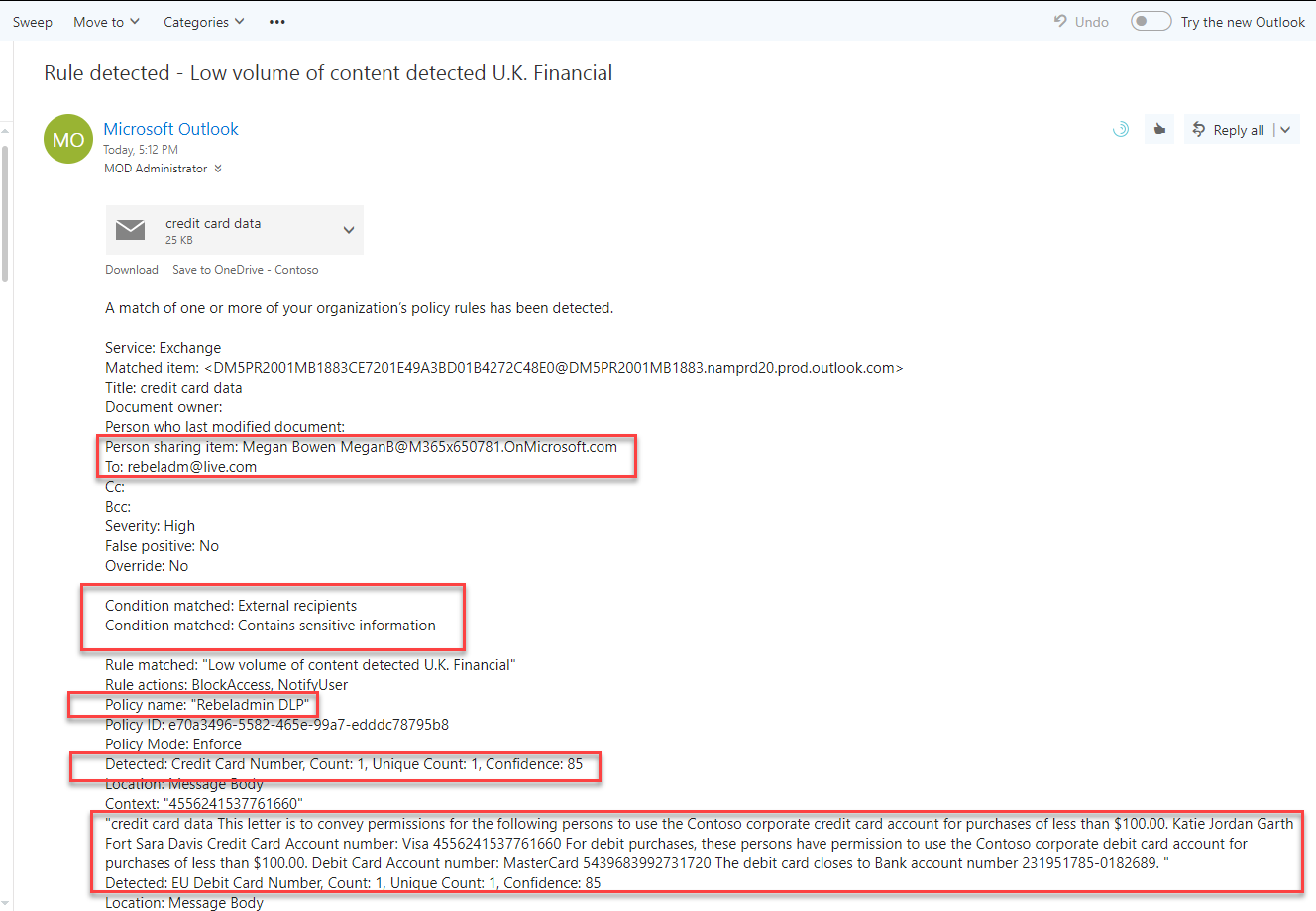Click the email subject heading
This screenshot has height=911, width=1316.
328,73
